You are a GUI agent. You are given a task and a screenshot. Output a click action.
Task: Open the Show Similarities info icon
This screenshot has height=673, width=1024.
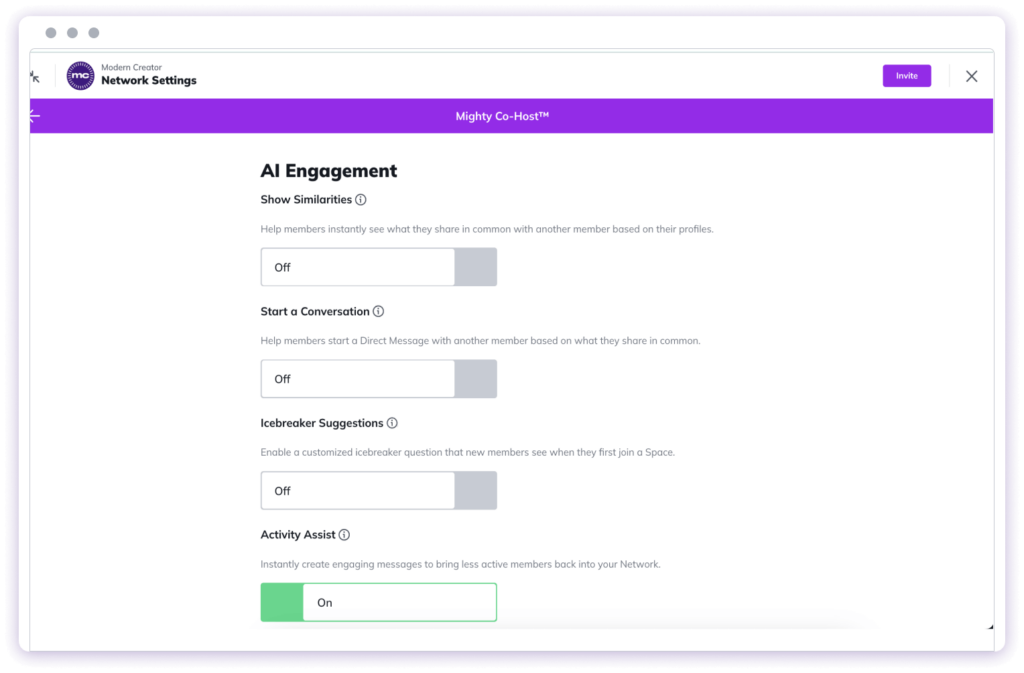point(361,199)
